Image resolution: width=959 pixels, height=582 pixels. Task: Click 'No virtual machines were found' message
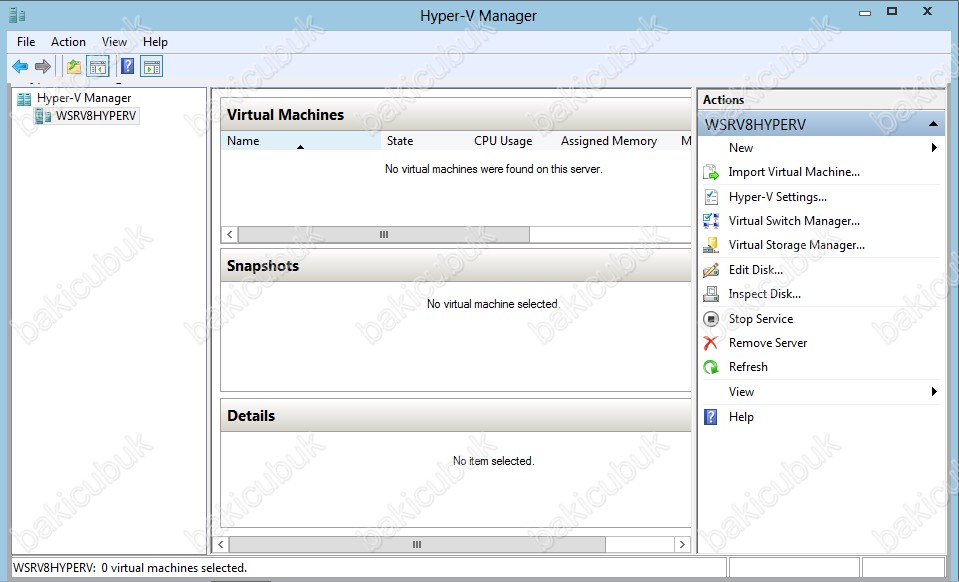click(x=494, y=169)
